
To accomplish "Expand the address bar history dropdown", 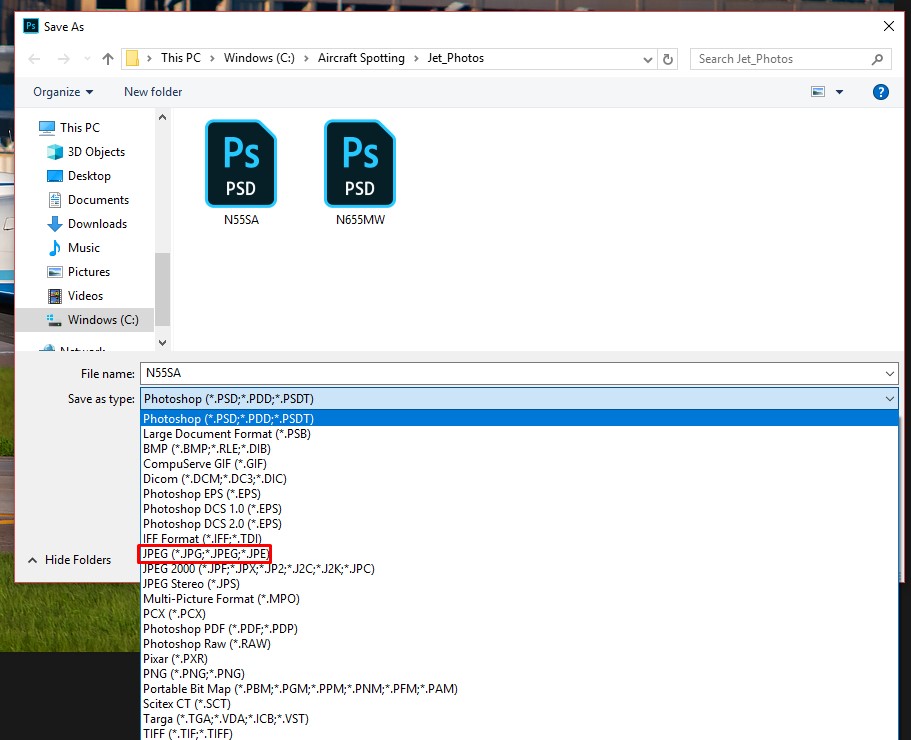I will click(x=648, y=59).
